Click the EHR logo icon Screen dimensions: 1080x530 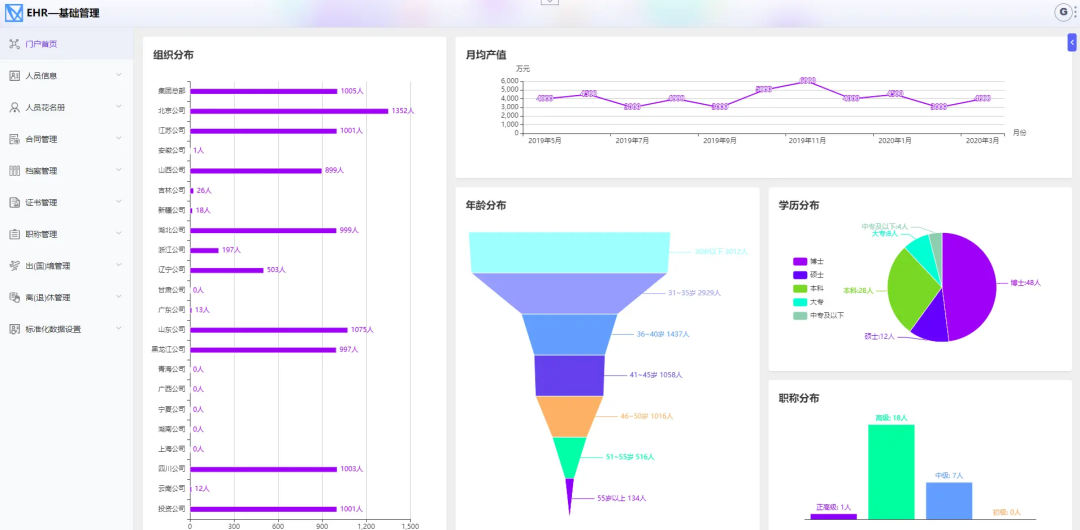tap(14, 12)
